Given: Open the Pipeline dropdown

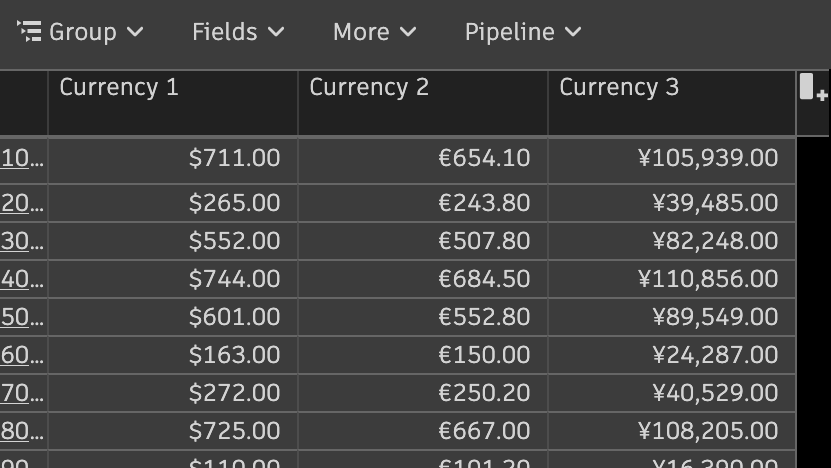Looking at the screenshot, I should point(522,32).
